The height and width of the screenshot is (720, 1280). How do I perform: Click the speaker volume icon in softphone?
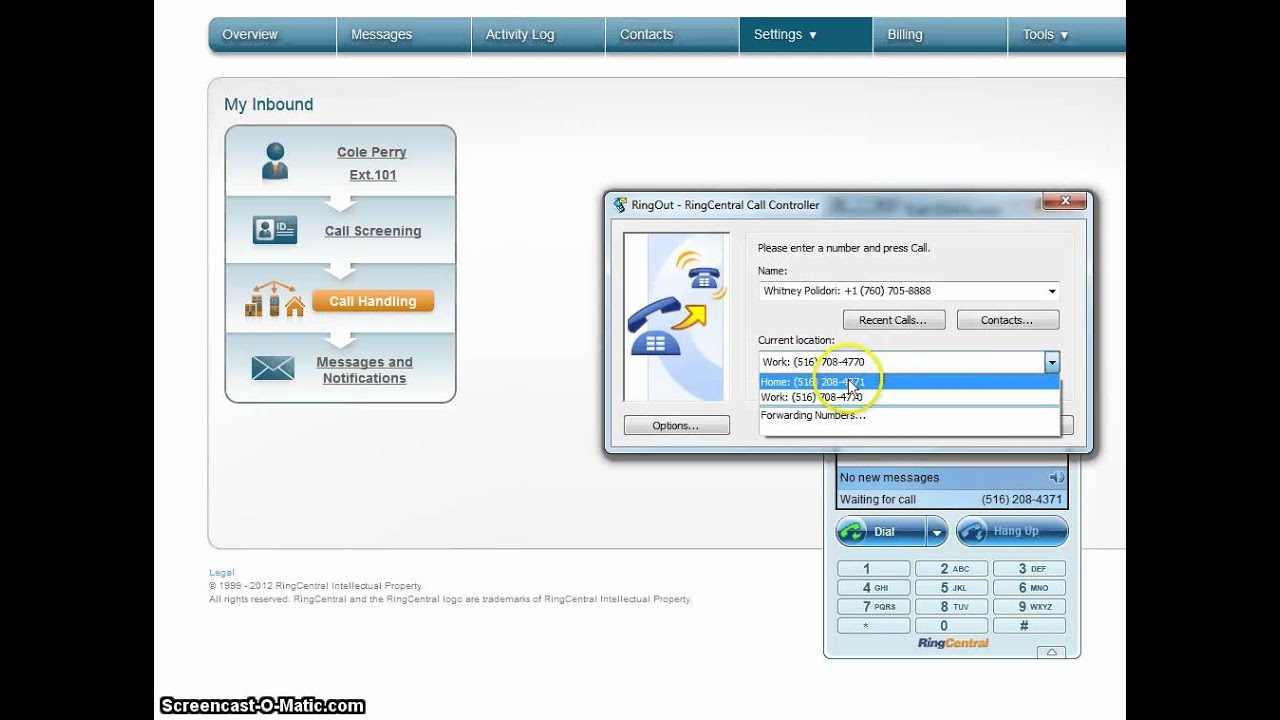[x=1056, y=478]
